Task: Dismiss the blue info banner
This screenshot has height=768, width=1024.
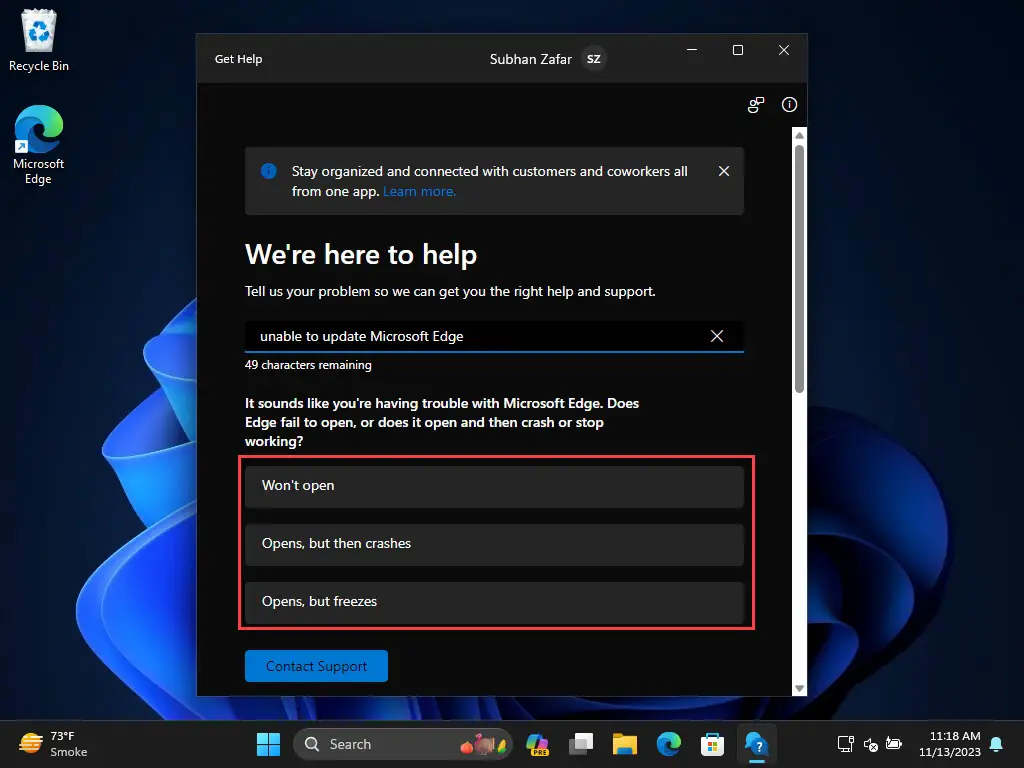Action: point(724,171)
